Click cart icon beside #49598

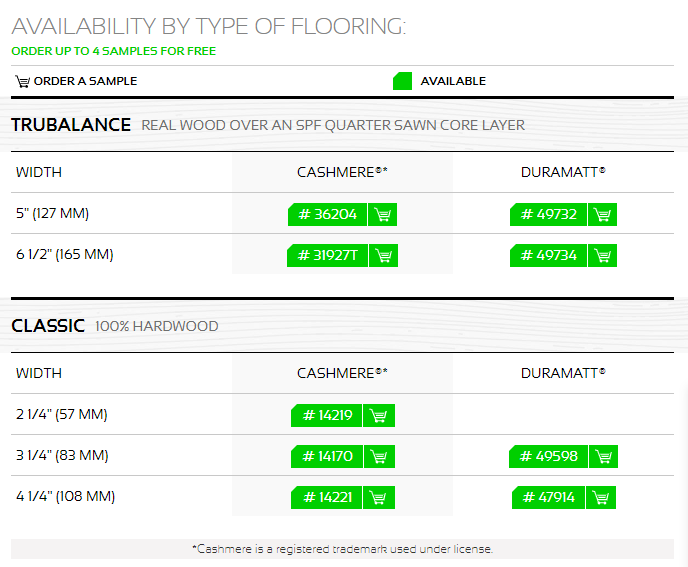(x=603, y=456)
